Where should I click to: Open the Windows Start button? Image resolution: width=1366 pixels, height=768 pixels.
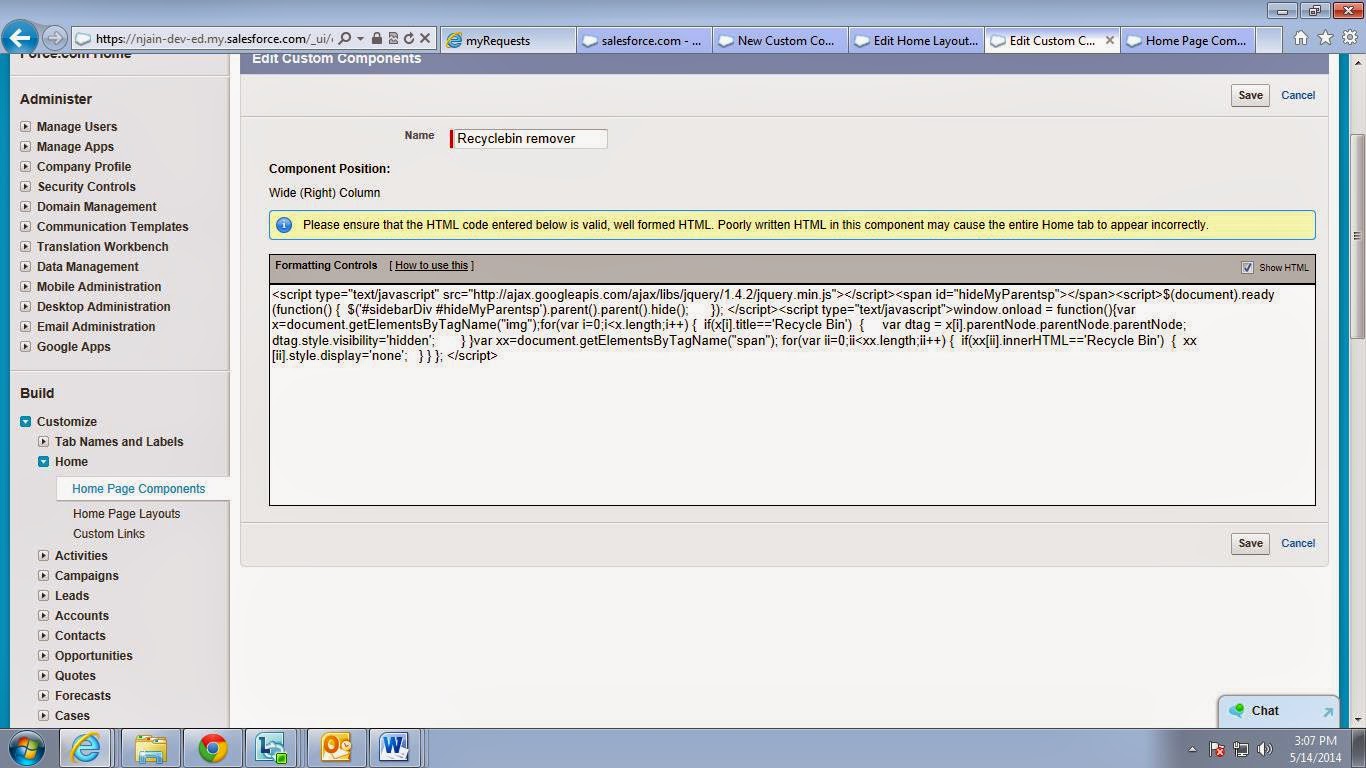click(26, 748)
